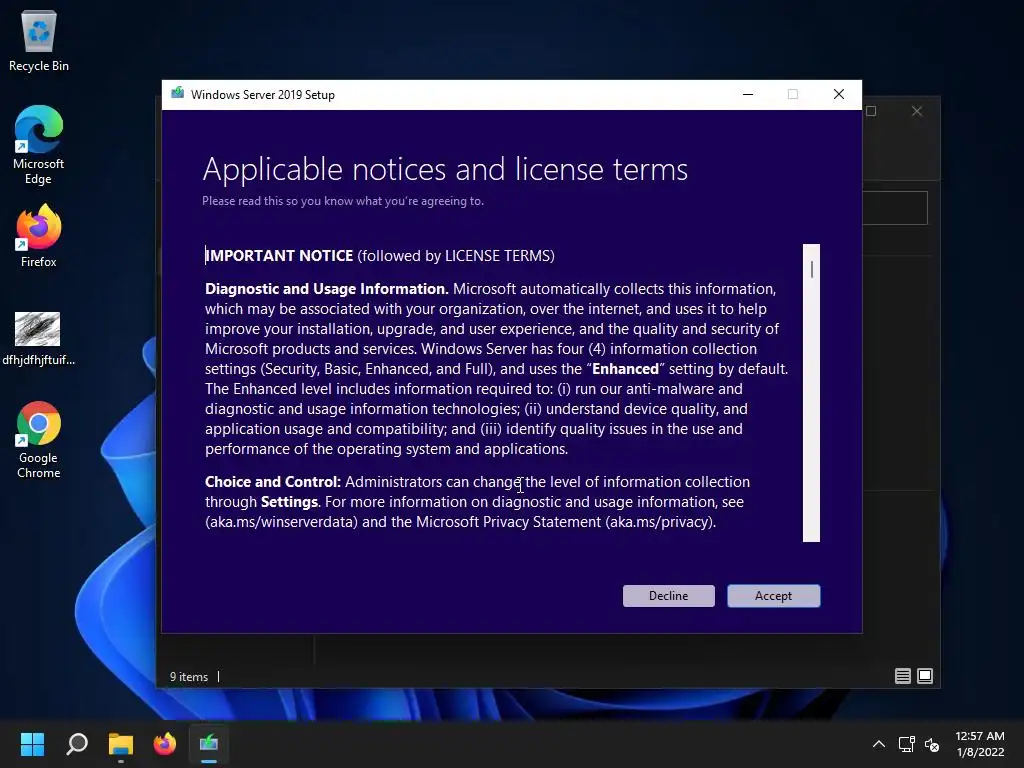
Task: Accept the license terms
Action: 773,596
